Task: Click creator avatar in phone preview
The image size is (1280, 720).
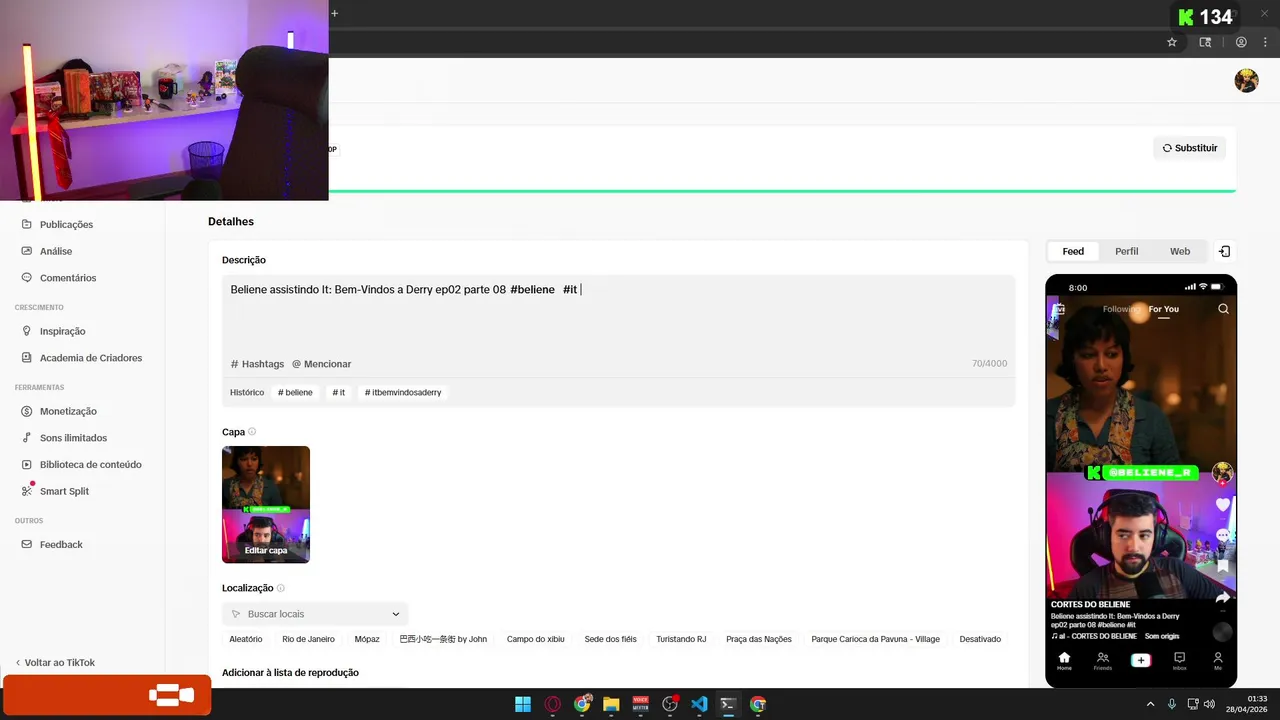Action: point(1222,472)
